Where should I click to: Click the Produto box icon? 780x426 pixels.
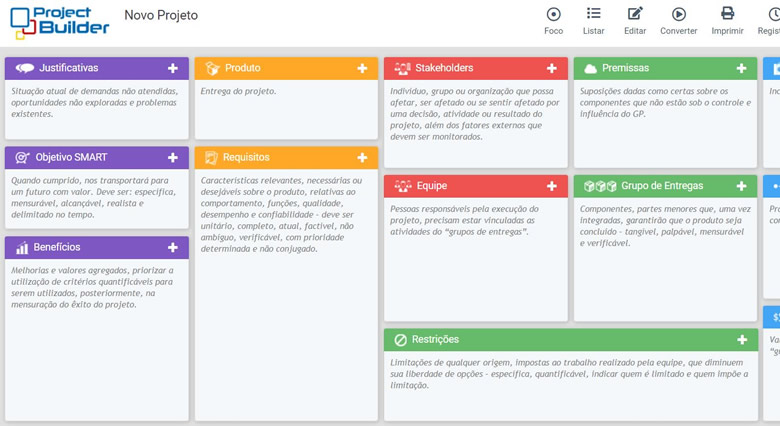(212, 68)
